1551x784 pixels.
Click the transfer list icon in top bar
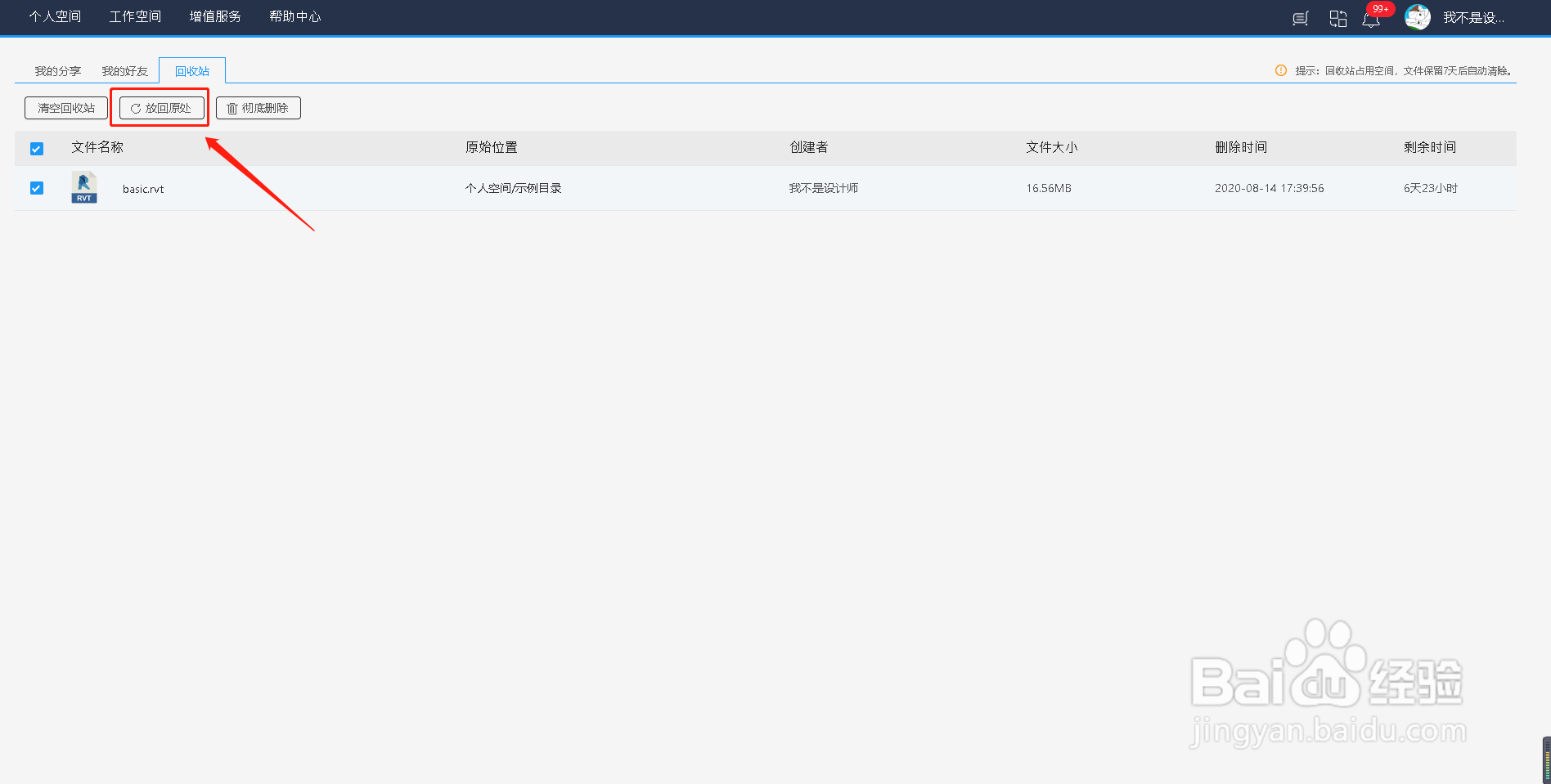coord(1301,18)
